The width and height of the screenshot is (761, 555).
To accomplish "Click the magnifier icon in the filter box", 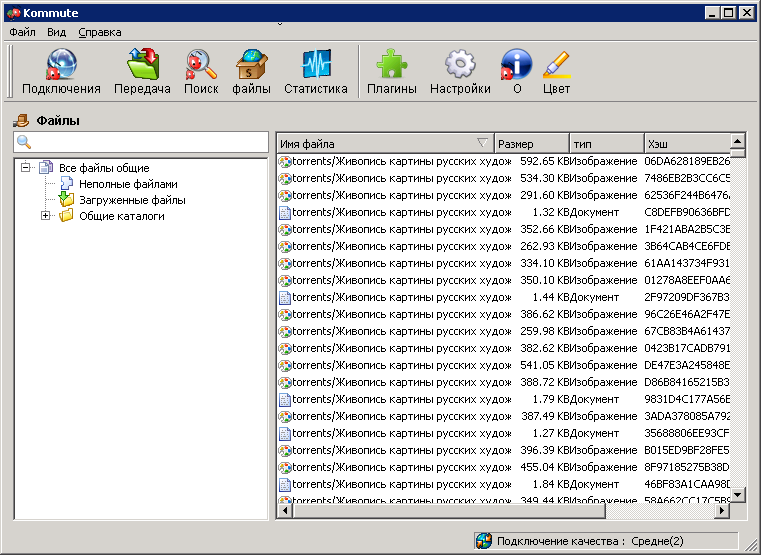I will 24,142.
